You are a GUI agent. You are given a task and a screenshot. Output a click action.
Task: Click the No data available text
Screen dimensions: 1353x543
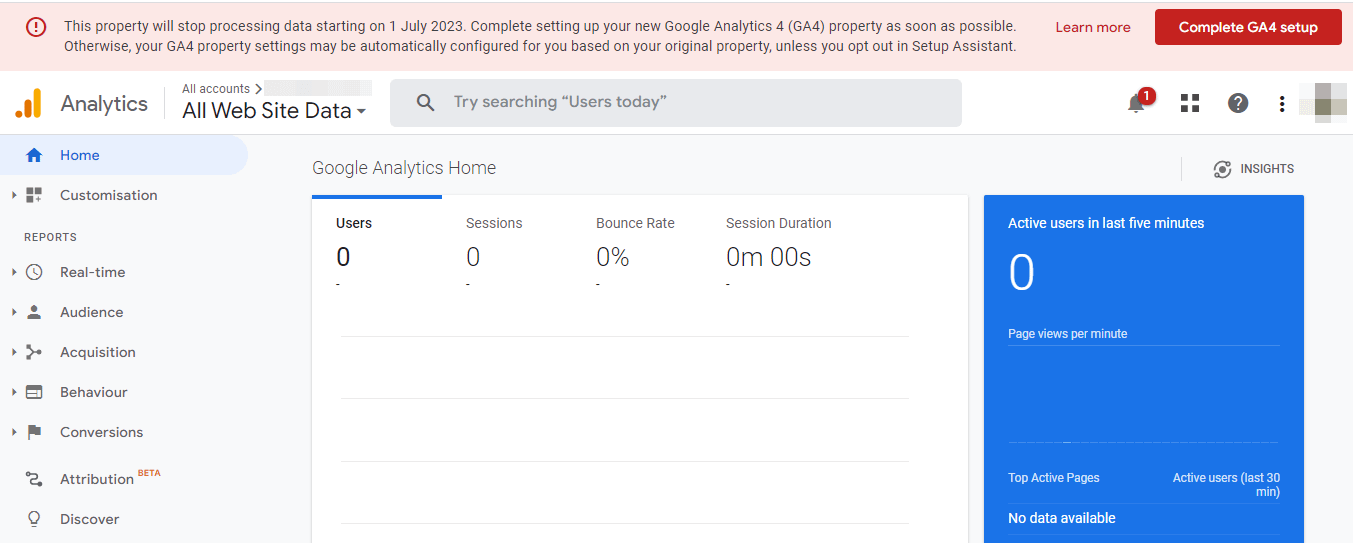[x=1062, y=518]
